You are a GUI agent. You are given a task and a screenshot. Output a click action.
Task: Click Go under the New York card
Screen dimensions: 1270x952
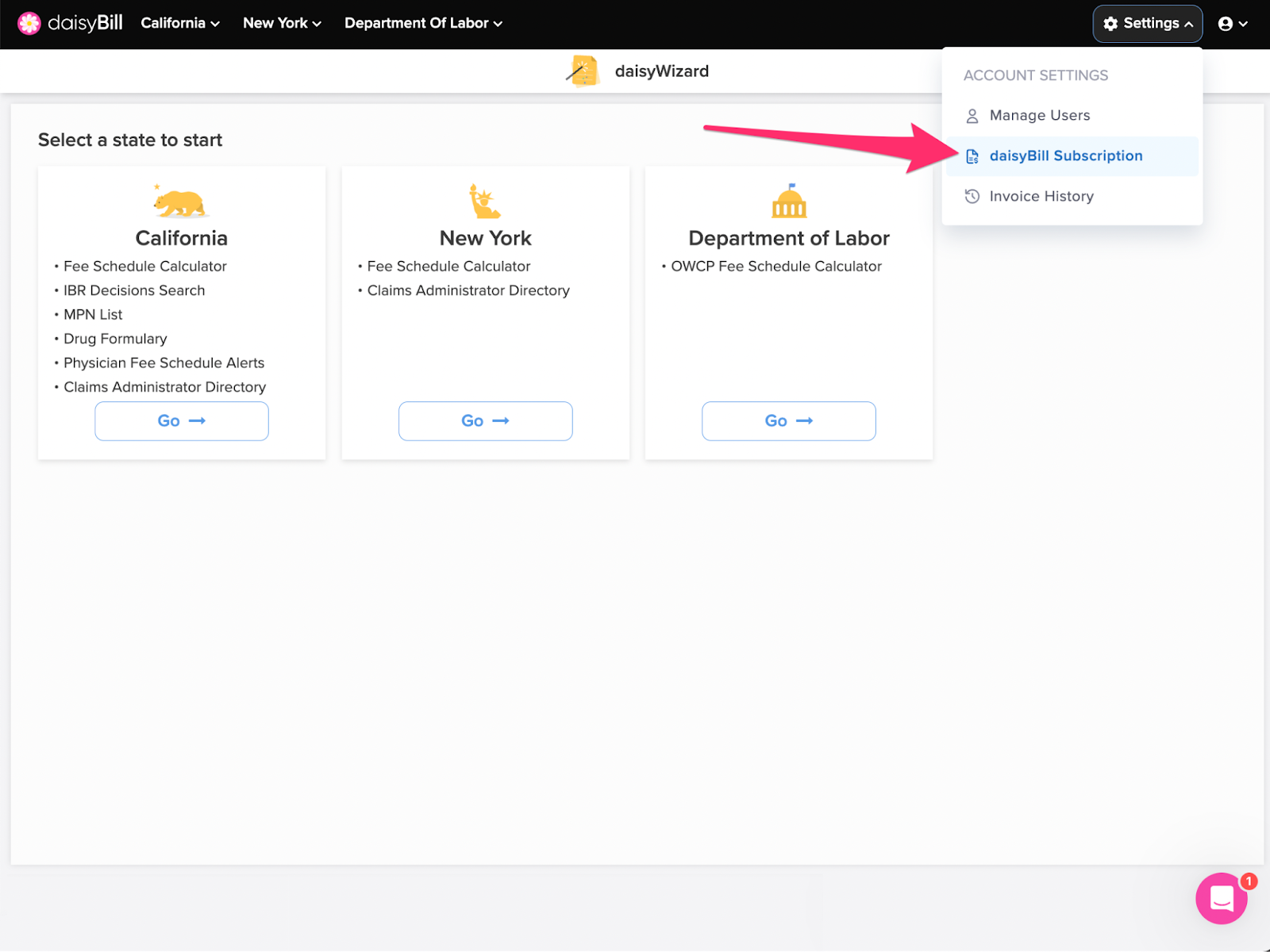(x=485, y=420)
